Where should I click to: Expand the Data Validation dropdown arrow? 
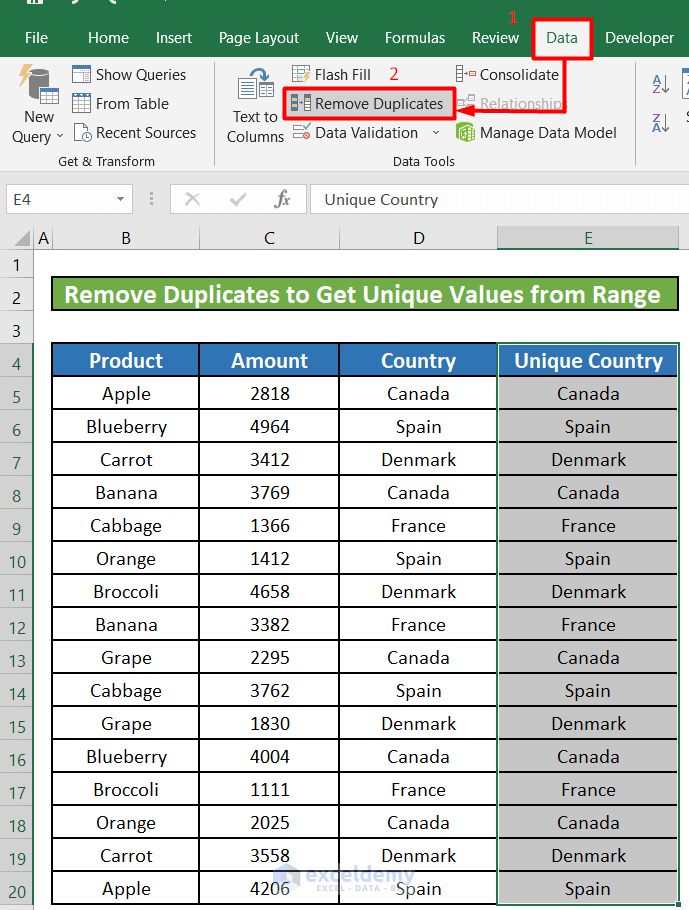[436, 133]
